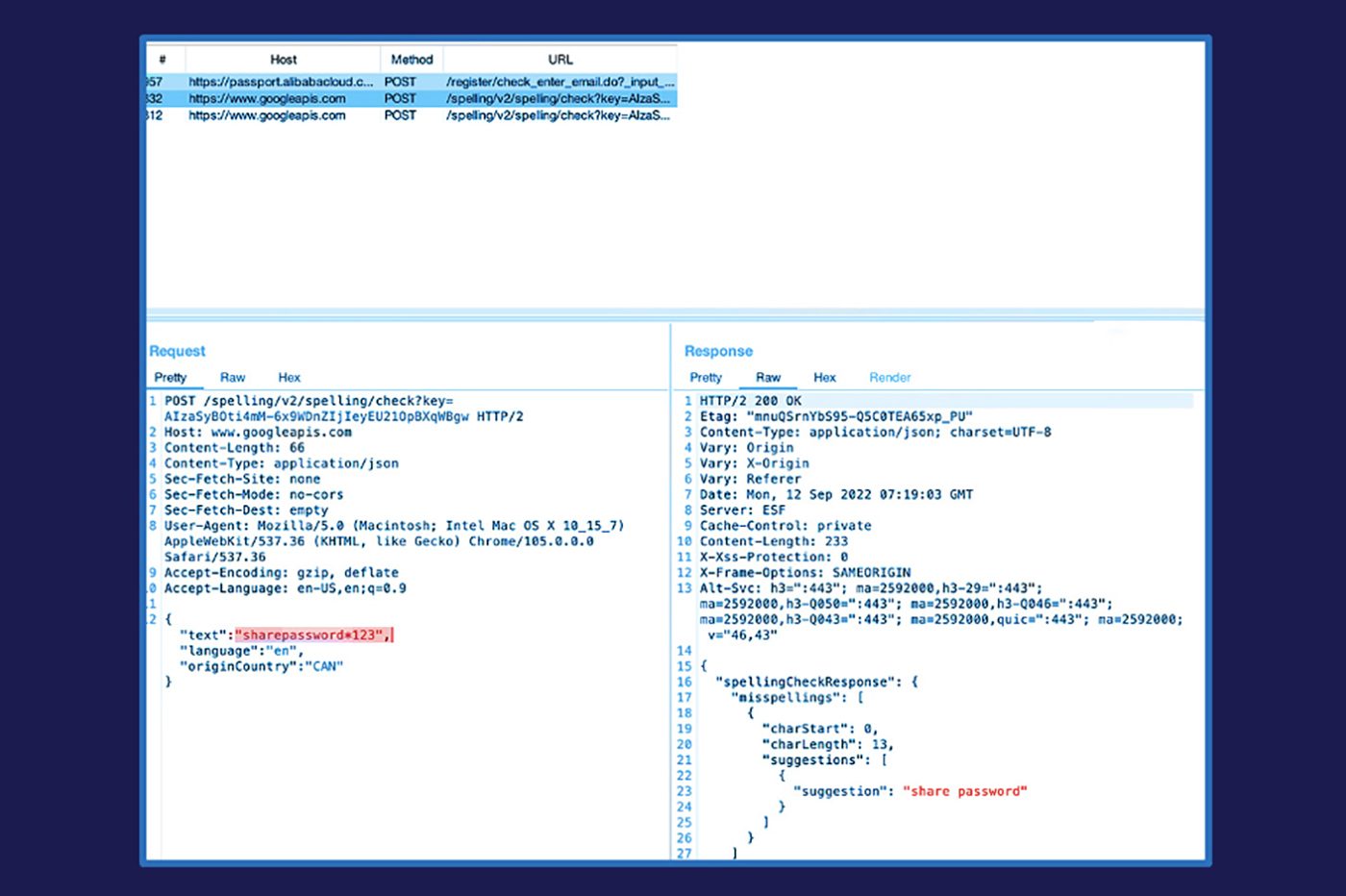This screenshot has width=1346, height=896.
Task: Click the "originCountry":"CAN" line
Action: 262,666
